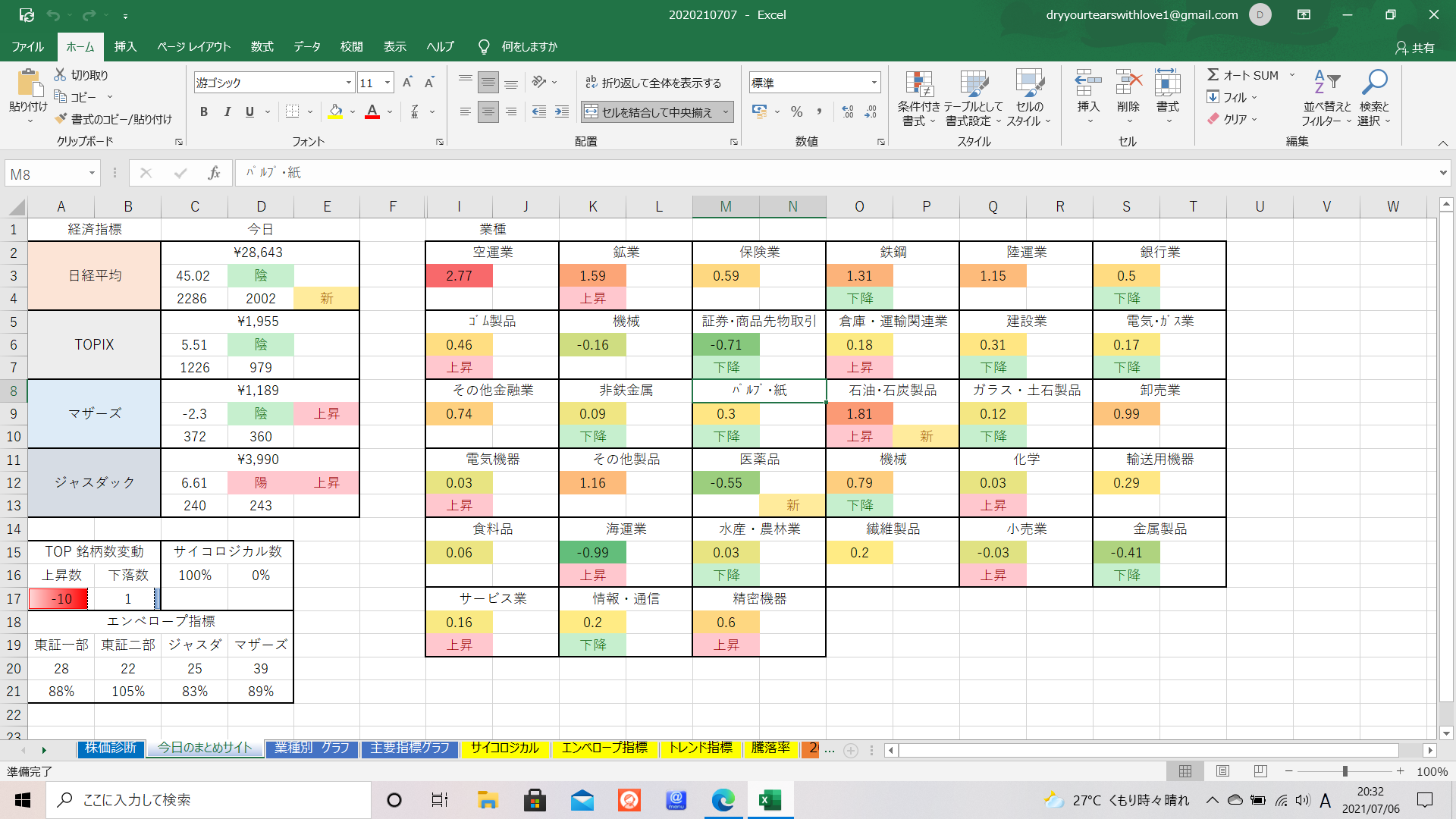Switch to the サイコロジカル sheet tab
Image resolution: width=1456 pixels, height=819 pixels.
pos(504,748)
